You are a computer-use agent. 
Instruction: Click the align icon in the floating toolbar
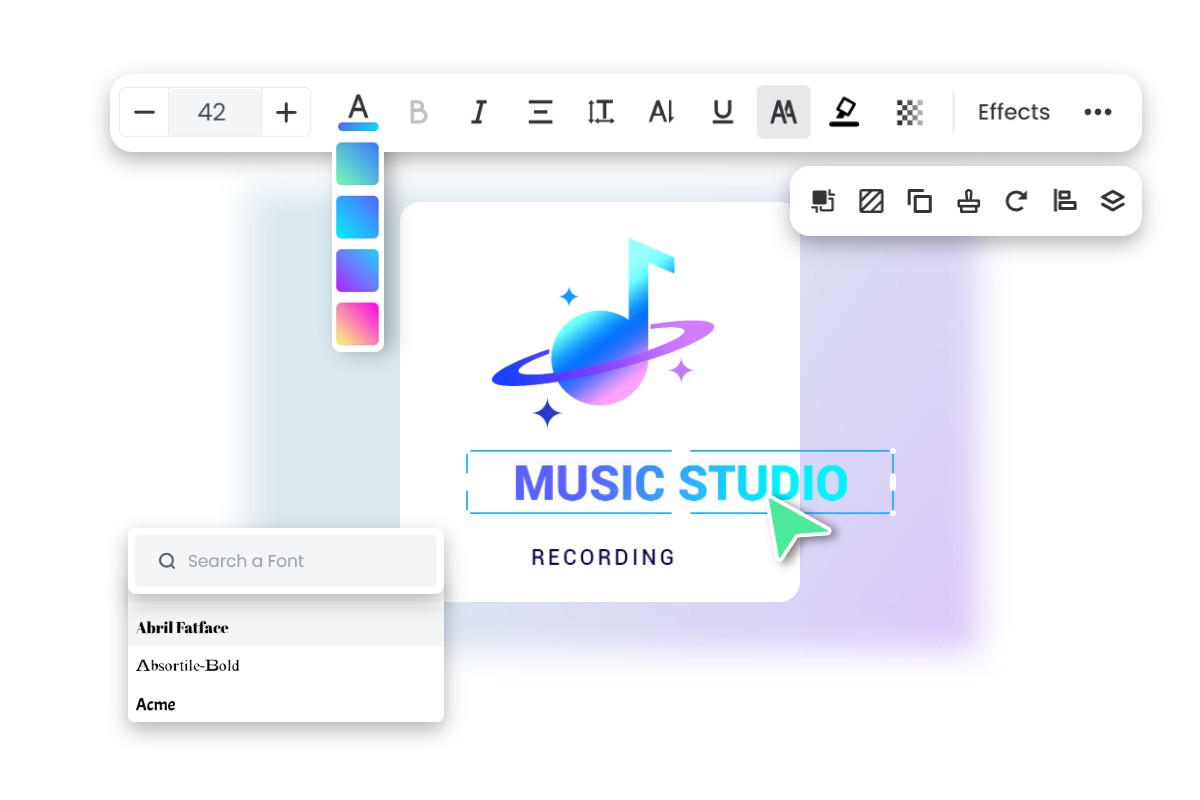point(1064,200)
